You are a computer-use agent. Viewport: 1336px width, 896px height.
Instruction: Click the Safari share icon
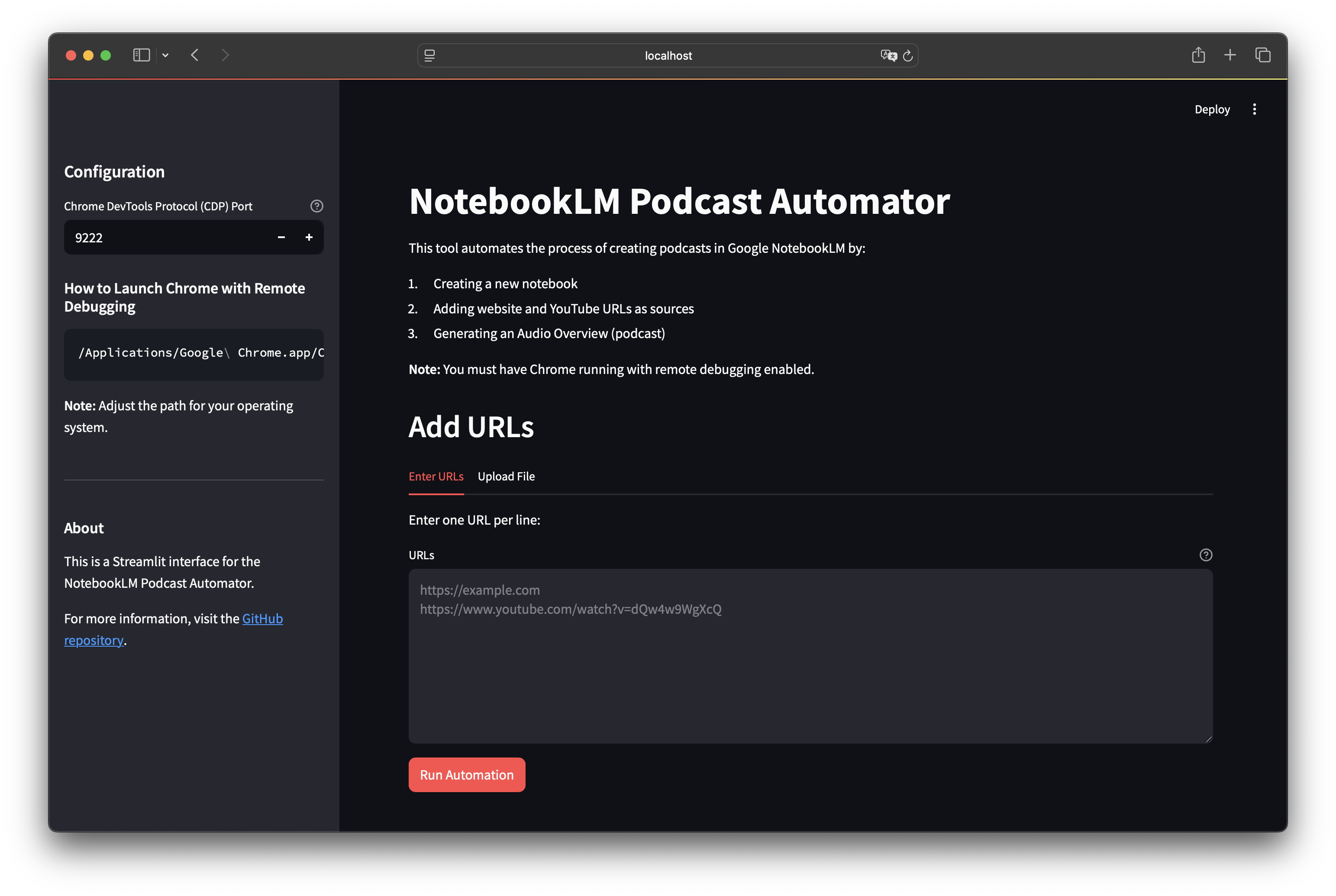[1198, 55]
